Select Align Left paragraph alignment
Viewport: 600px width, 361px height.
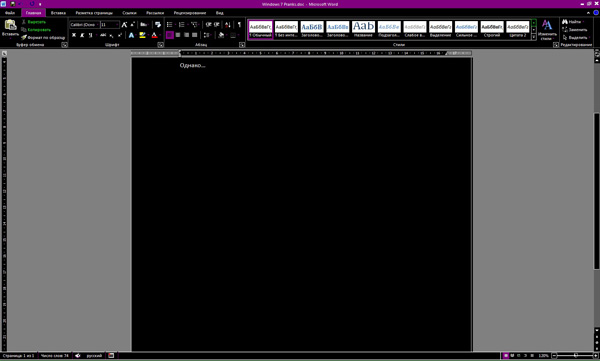point(170,35)
